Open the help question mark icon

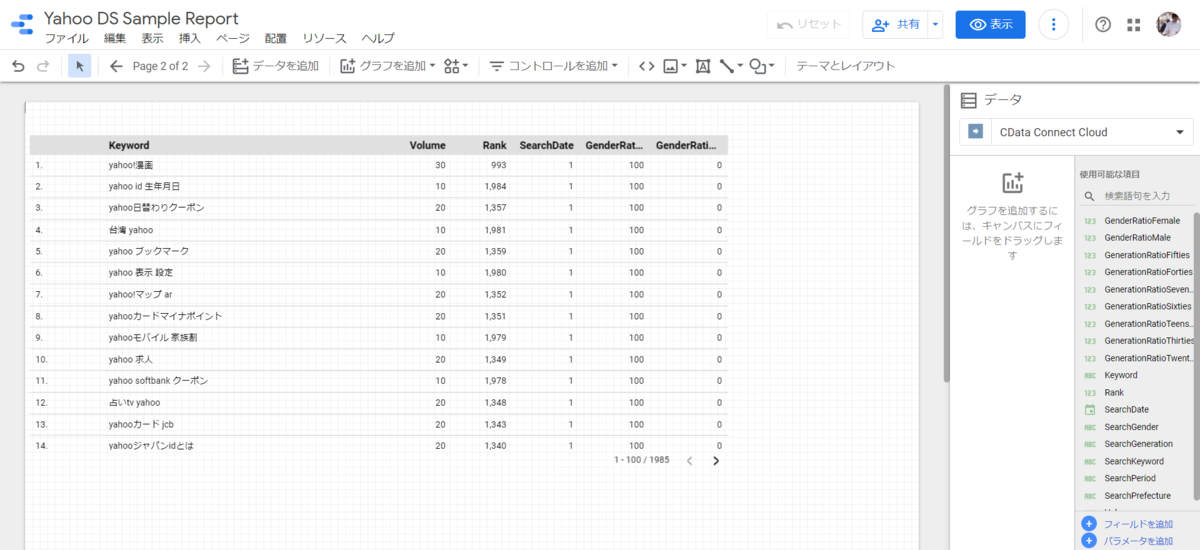1103,25
